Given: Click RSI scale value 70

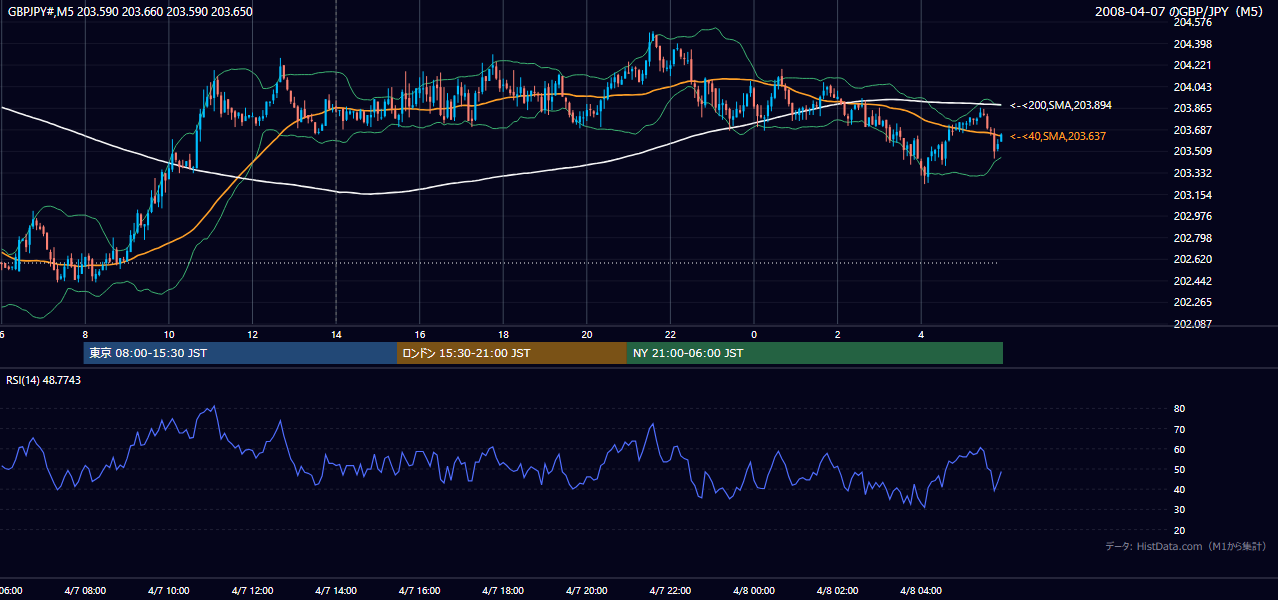Looking at the screenshot, I should click(1179, 429).
